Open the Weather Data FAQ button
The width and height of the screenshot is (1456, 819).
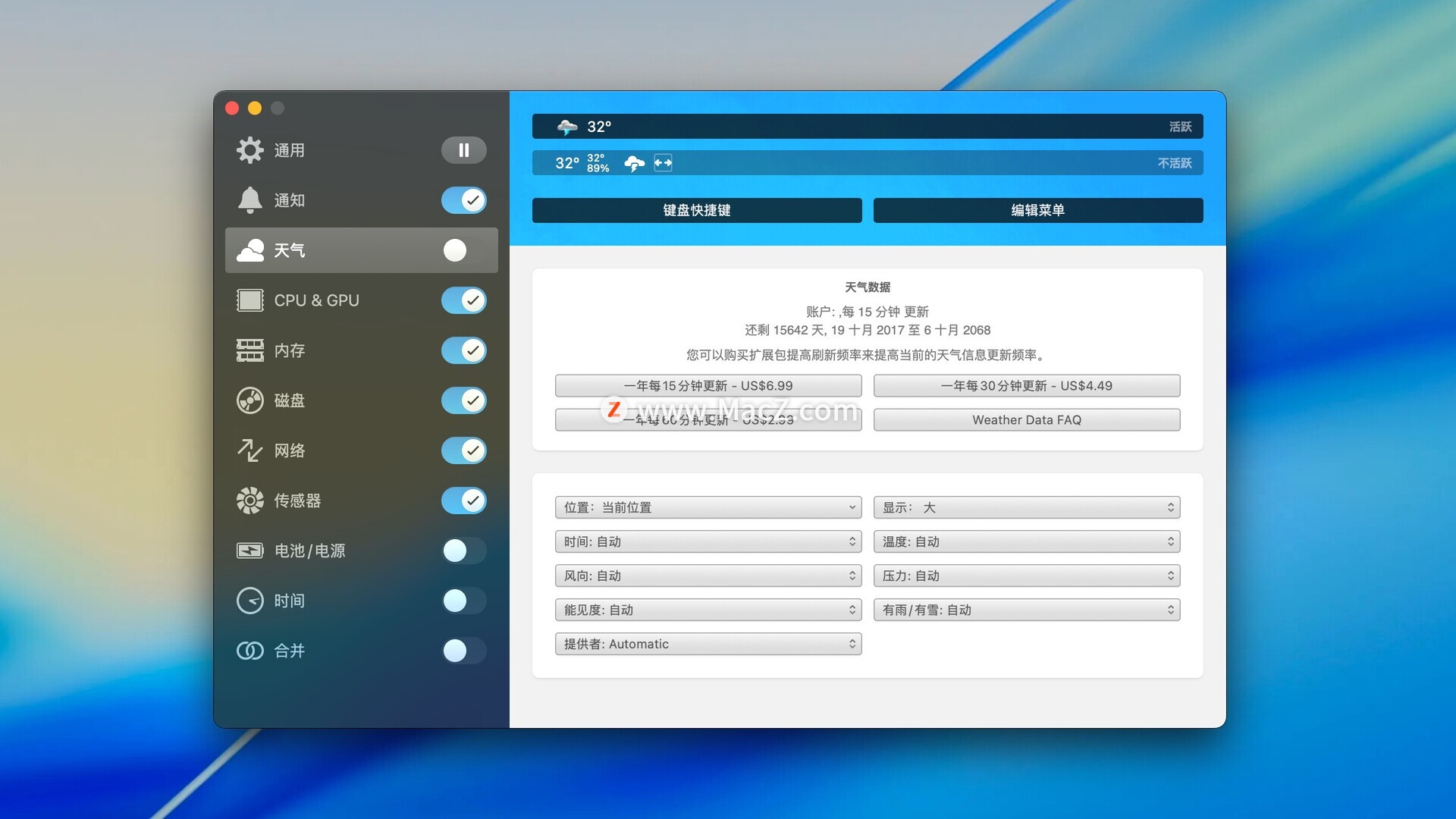point(1026,420)
